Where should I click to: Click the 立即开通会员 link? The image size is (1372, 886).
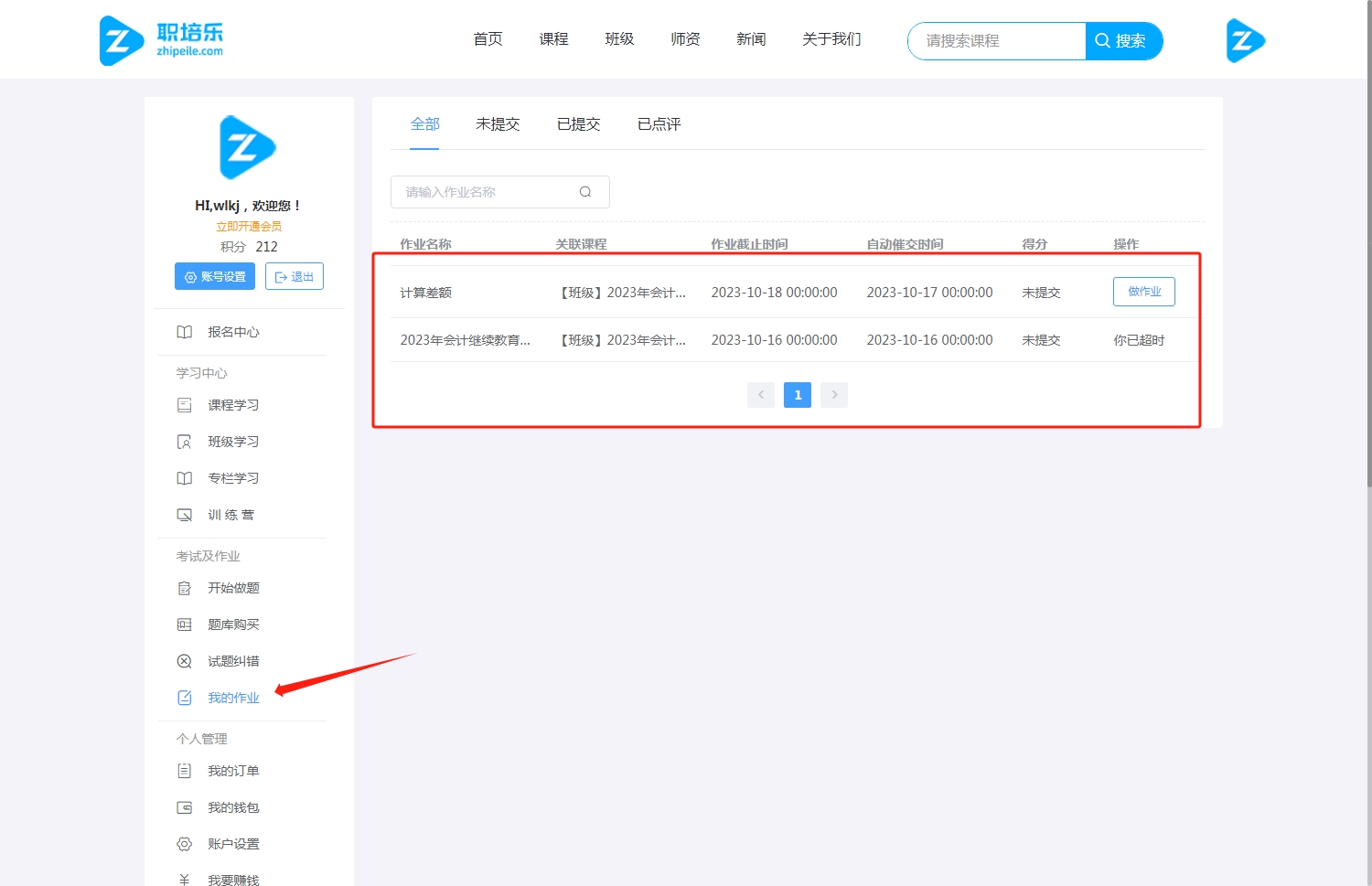tap(249, 227)
